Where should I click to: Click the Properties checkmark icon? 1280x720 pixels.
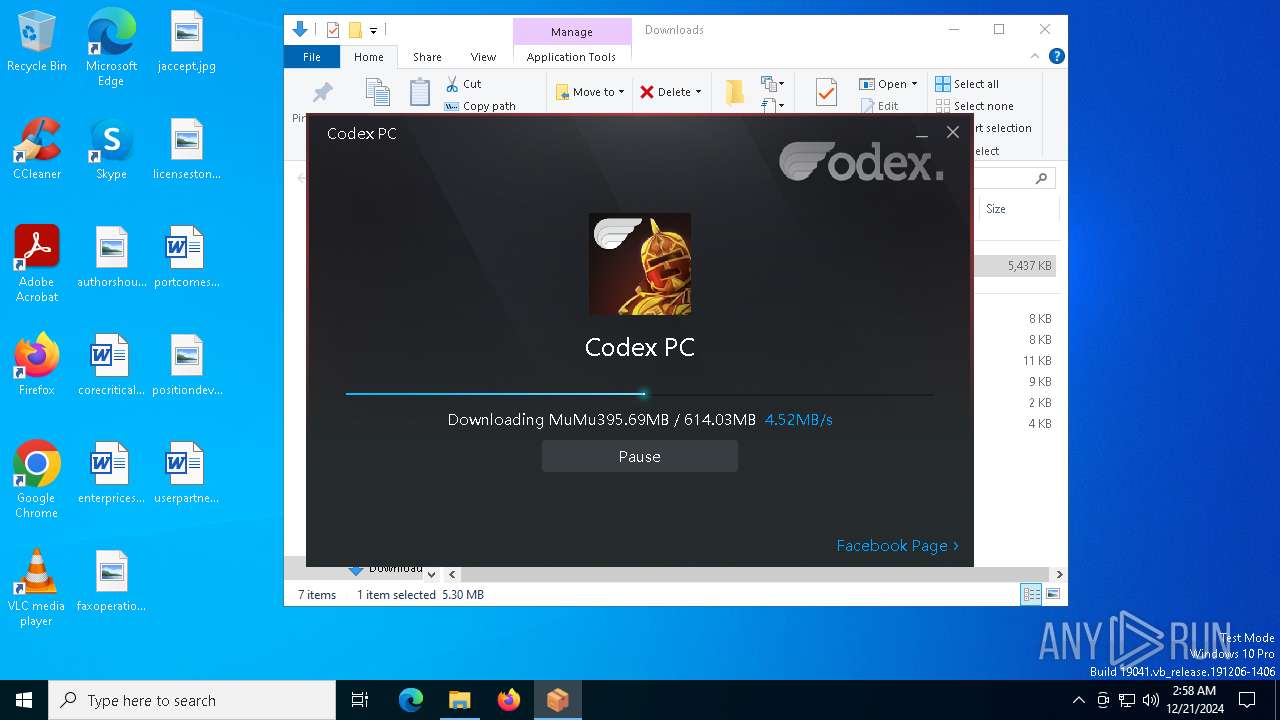pyautogui.click(x=826, y=92)
